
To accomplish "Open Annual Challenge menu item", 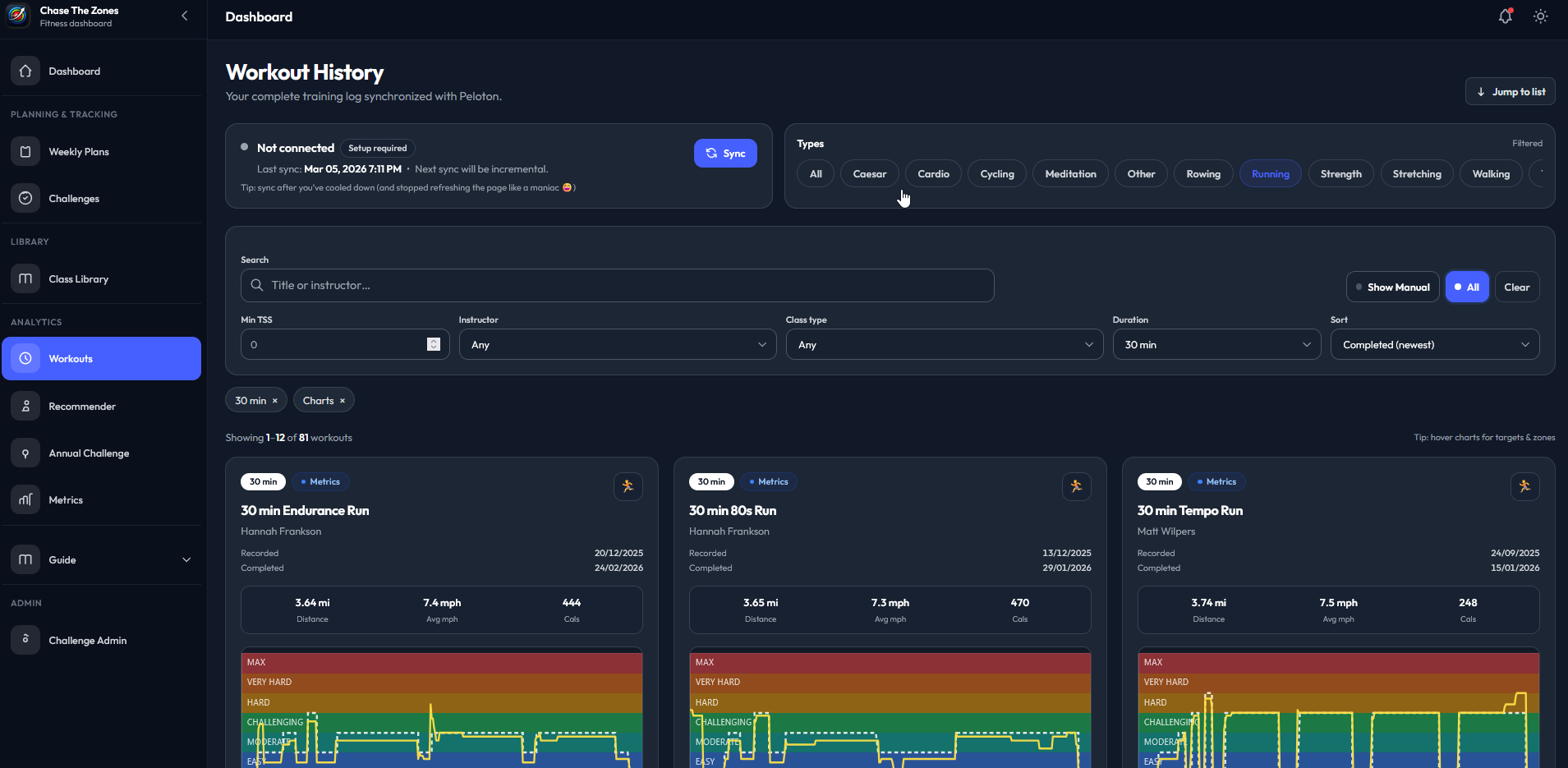I will 89,453.
